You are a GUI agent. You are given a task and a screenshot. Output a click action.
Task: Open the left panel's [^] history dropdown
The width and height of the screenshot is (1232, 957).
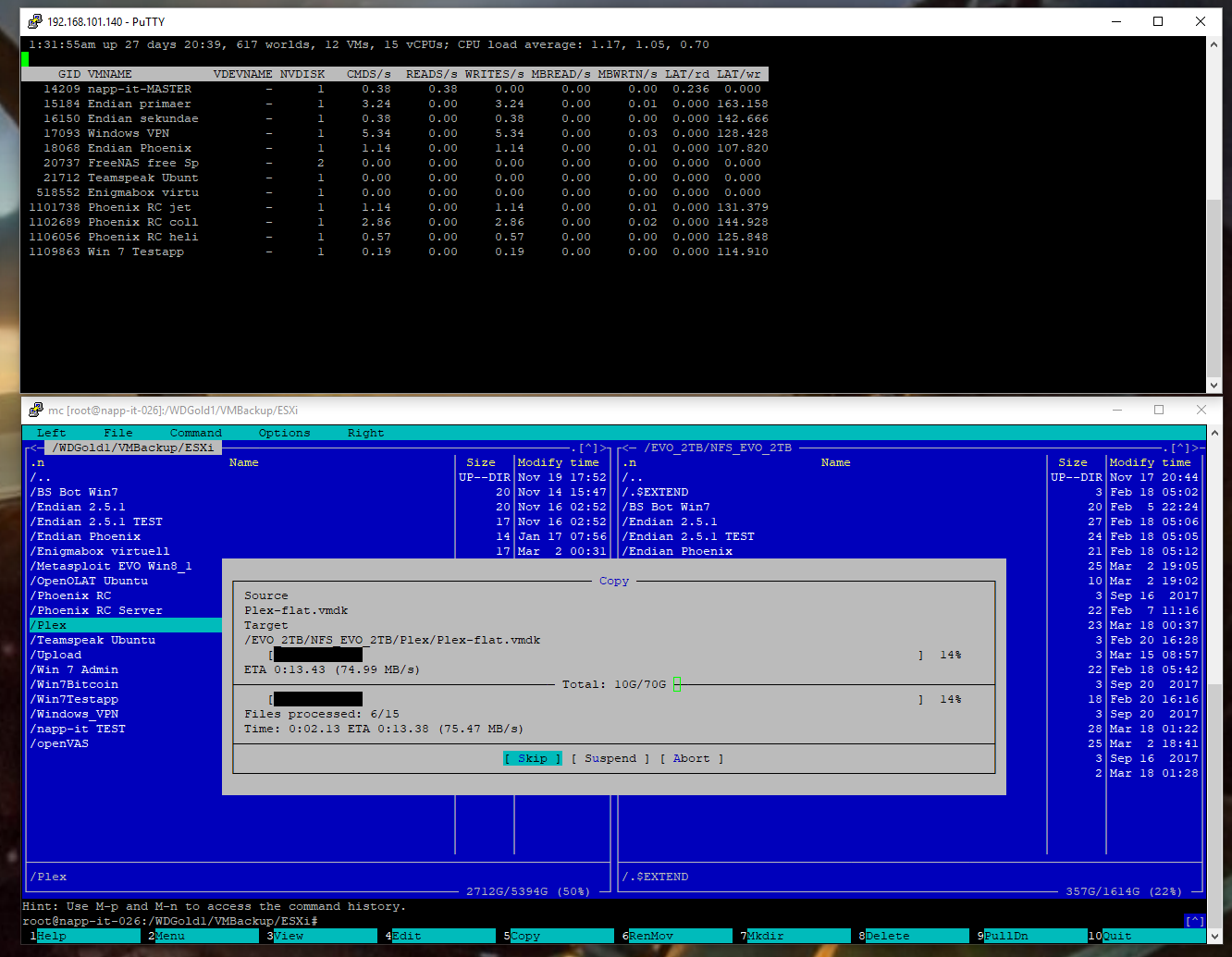click(587, 448)
